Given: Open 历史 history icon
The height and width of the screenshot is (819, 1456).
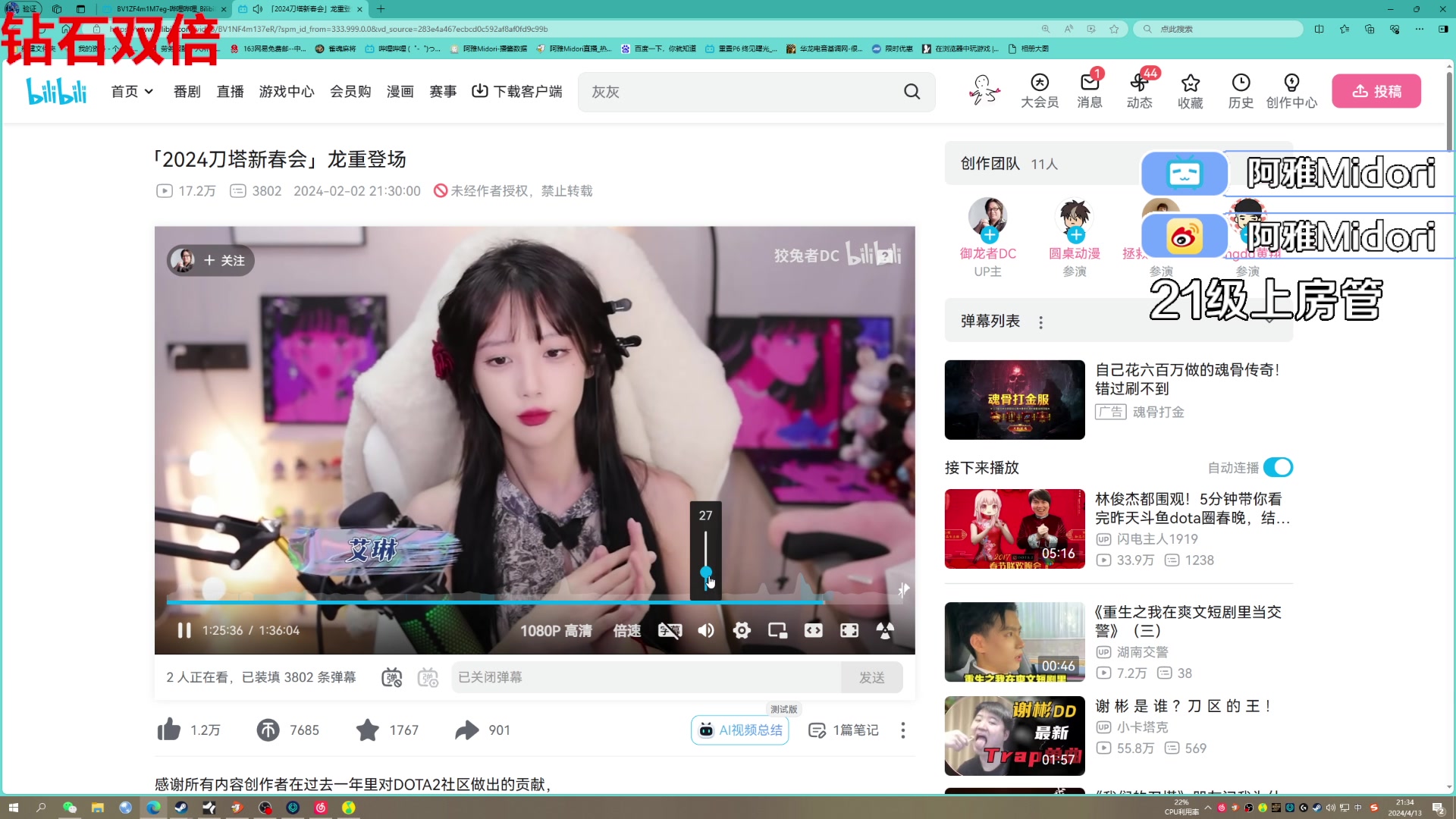Looking at the screenshot, I should (1241, 91).
